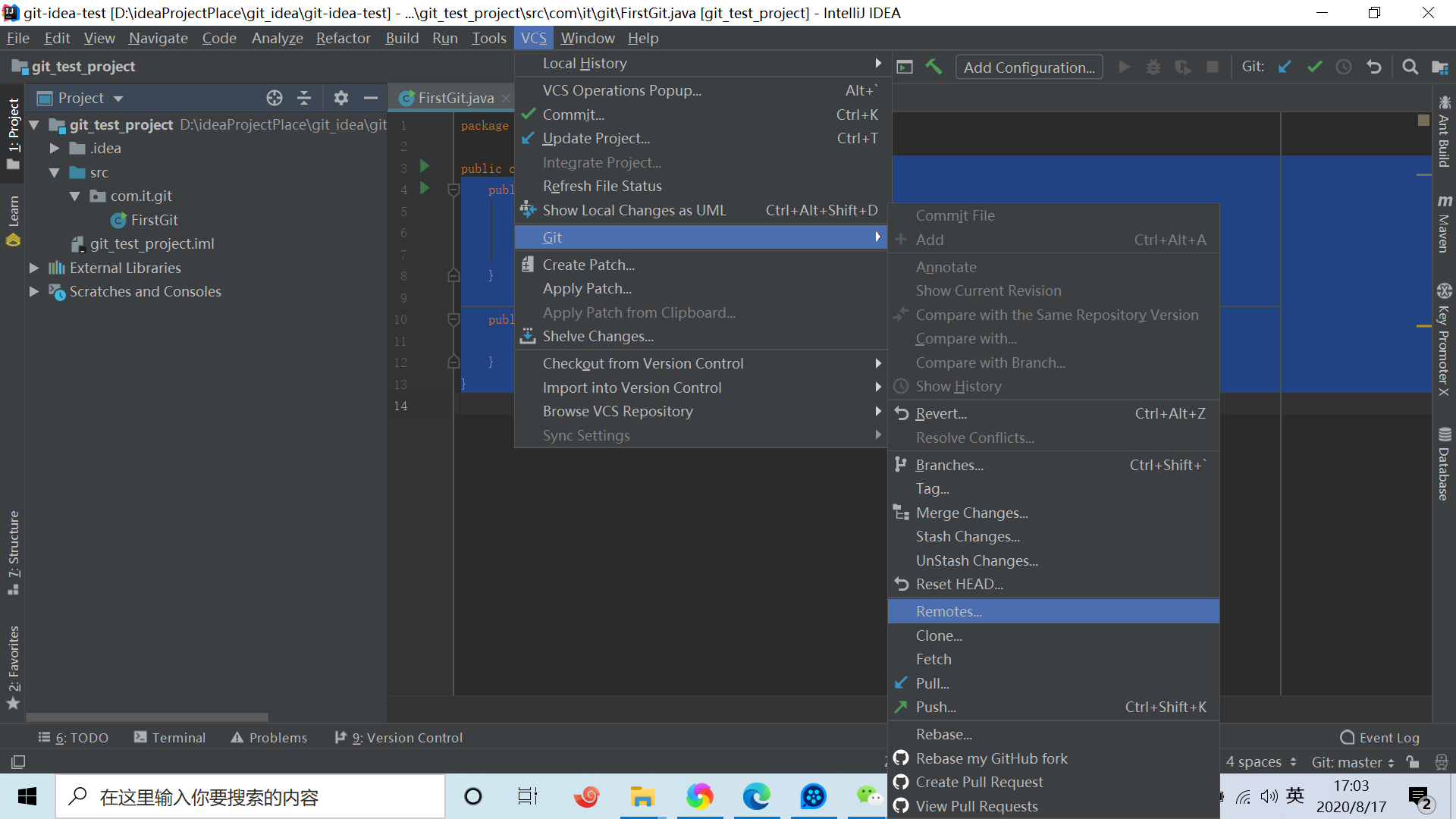The image size is (1456, 819).
Task: Click the Git Commit checkmark toolbar icon
Action: coord(1314,67)
